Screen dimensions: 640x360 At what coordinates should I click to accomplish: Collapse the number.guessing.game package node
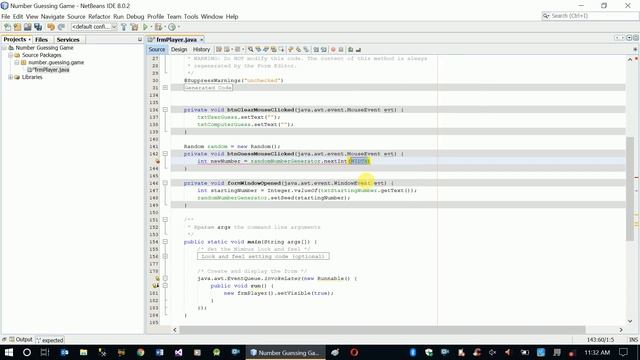[x=17, y=62]
